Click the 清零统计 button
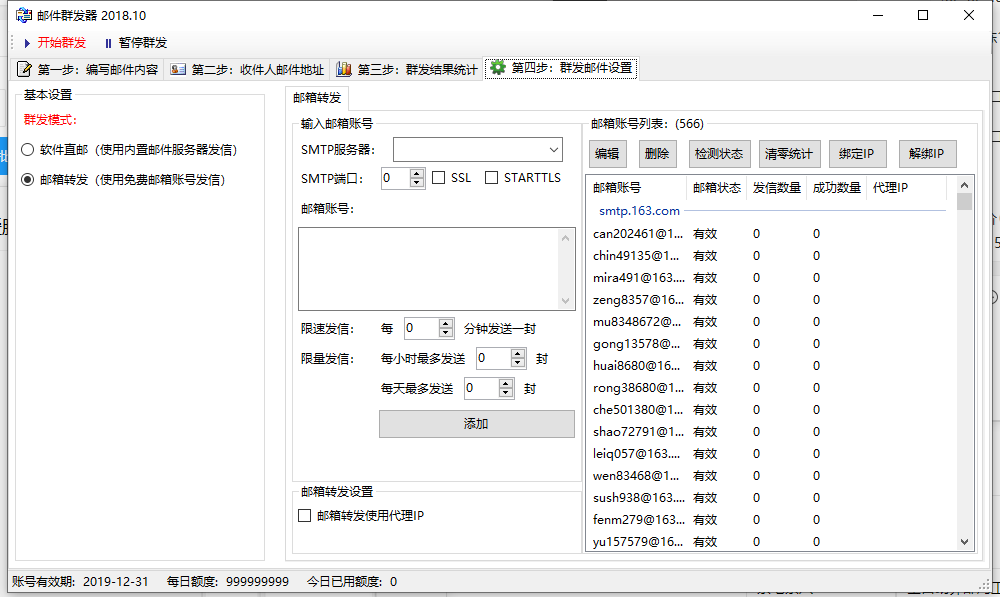This screenshot has height=597, width=1000. pyautogui.click(x=789, y=154)
